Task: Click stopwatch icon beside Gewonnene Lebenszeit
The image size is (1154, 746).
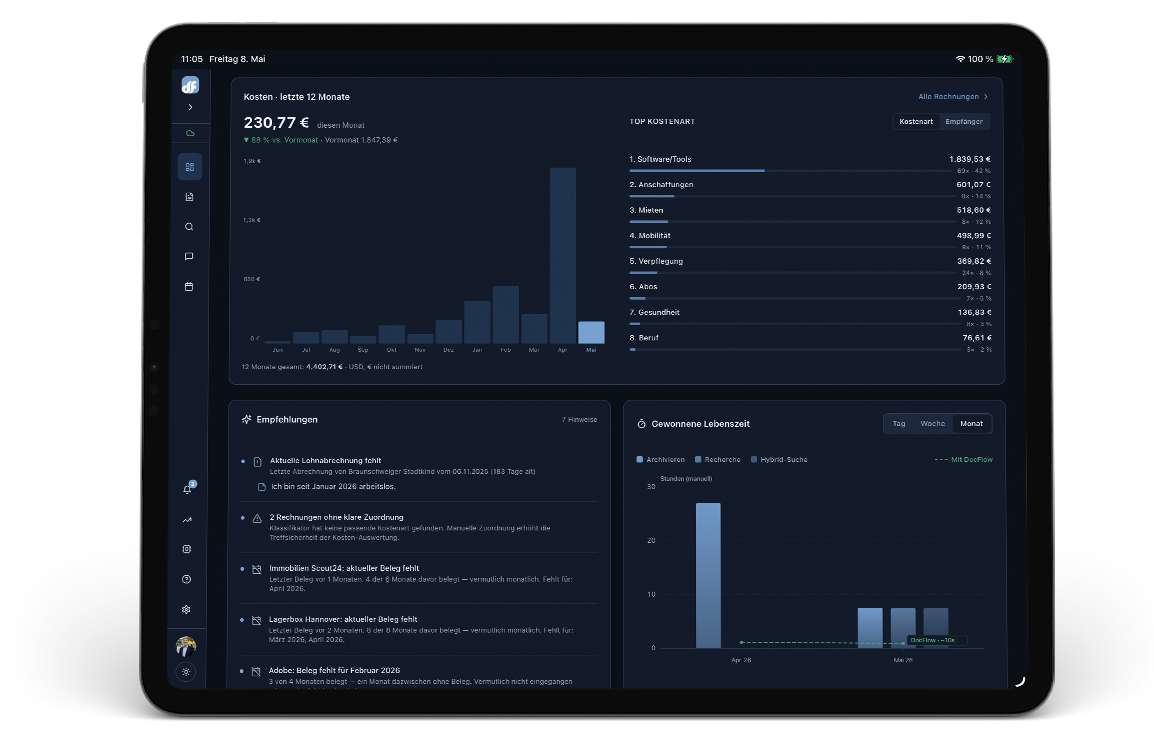Action: (x=641, y=424)
